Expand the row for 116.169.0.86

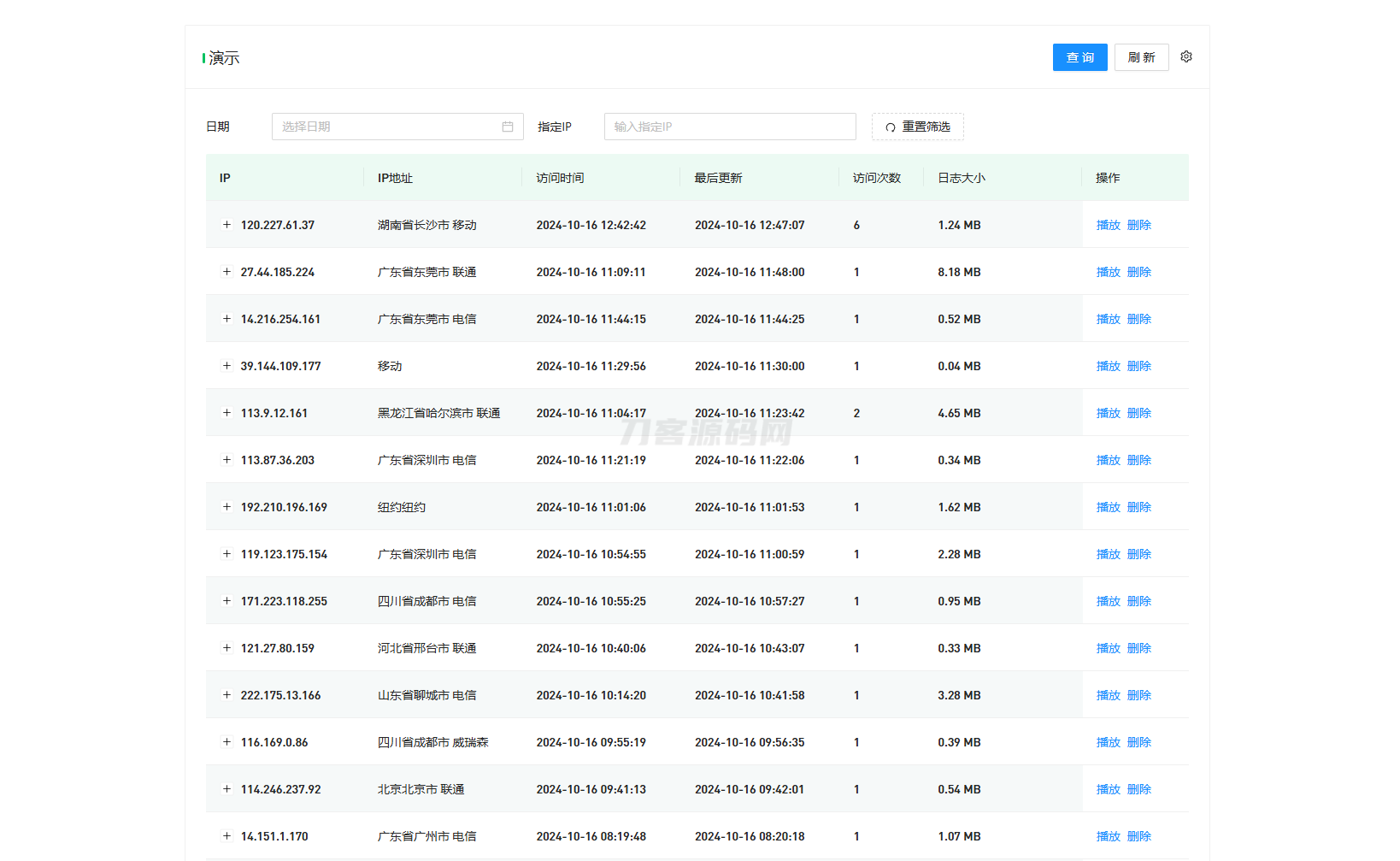226,742
